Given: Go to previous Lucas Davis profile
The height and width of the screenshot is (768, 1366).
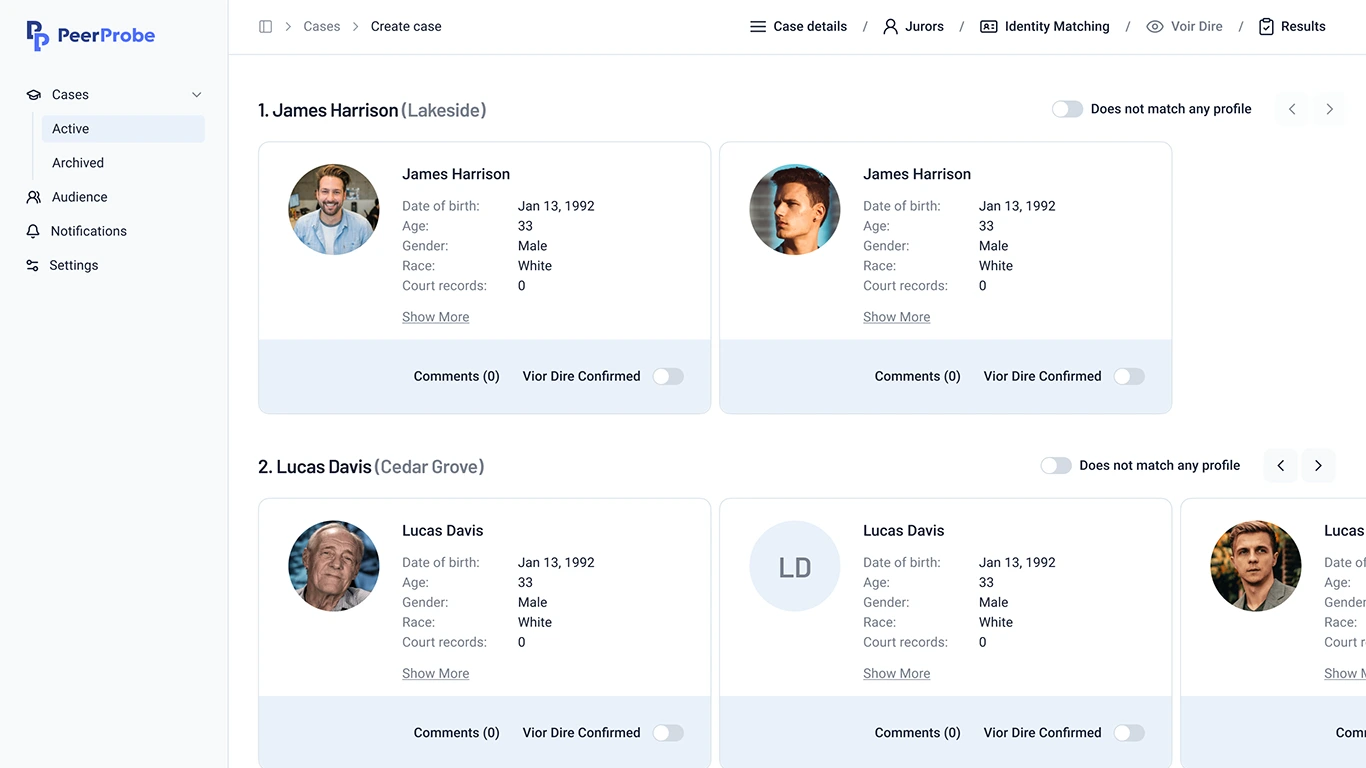Looking at the screenshot, I should pos(1281,466).
